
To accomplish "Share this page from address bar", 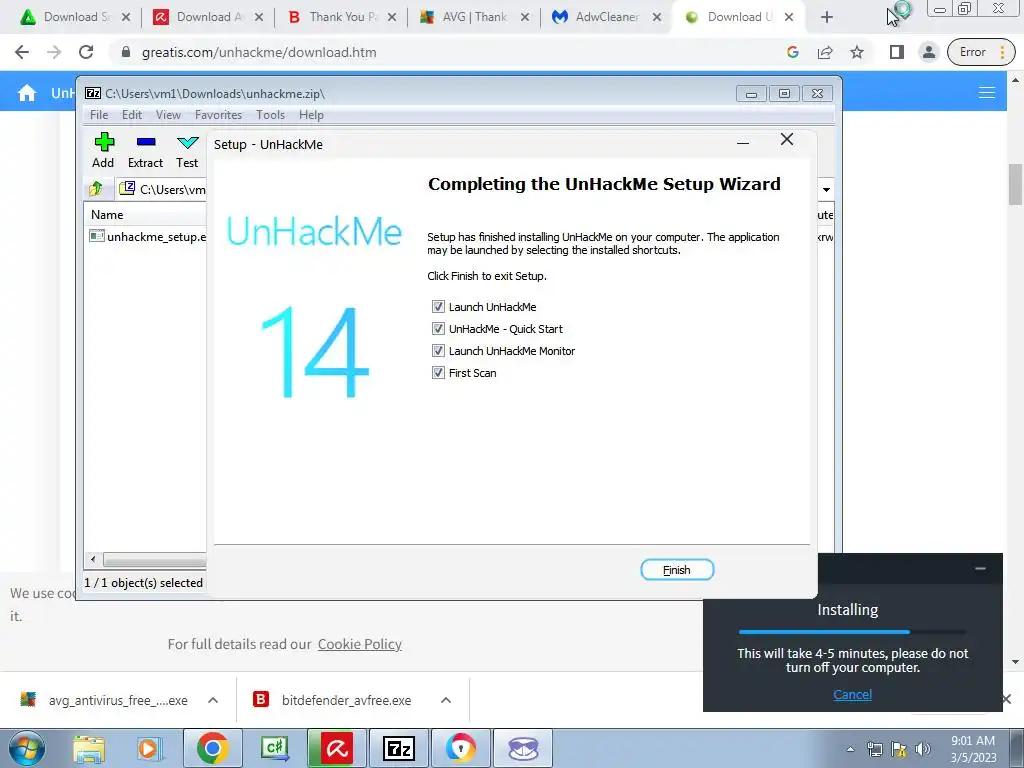I will pos(825,52).
